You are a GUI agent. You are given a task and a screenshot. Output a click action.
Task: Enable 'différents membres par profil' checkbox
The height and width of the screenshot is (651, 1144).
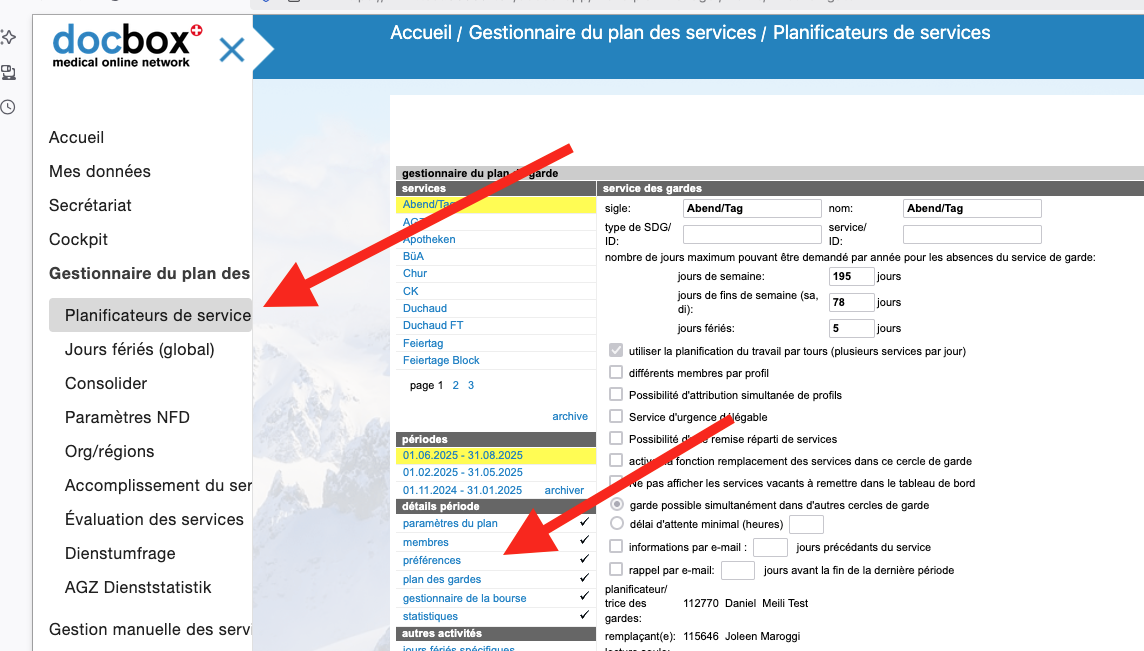(616, 373)
